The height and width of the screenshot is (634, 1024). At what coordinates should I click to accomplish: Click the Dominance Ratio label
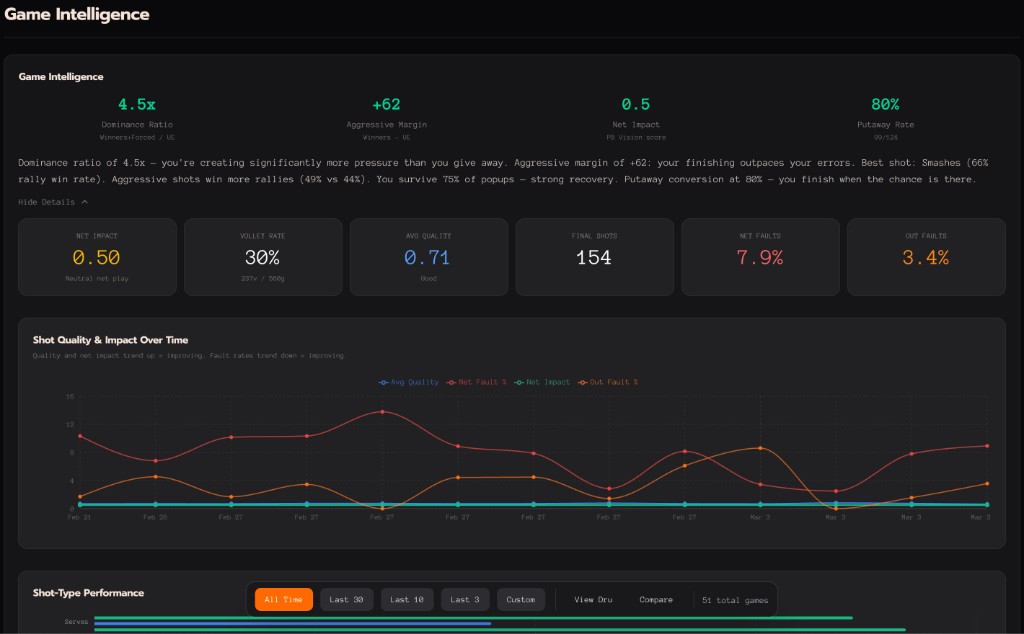pos(137,125)
